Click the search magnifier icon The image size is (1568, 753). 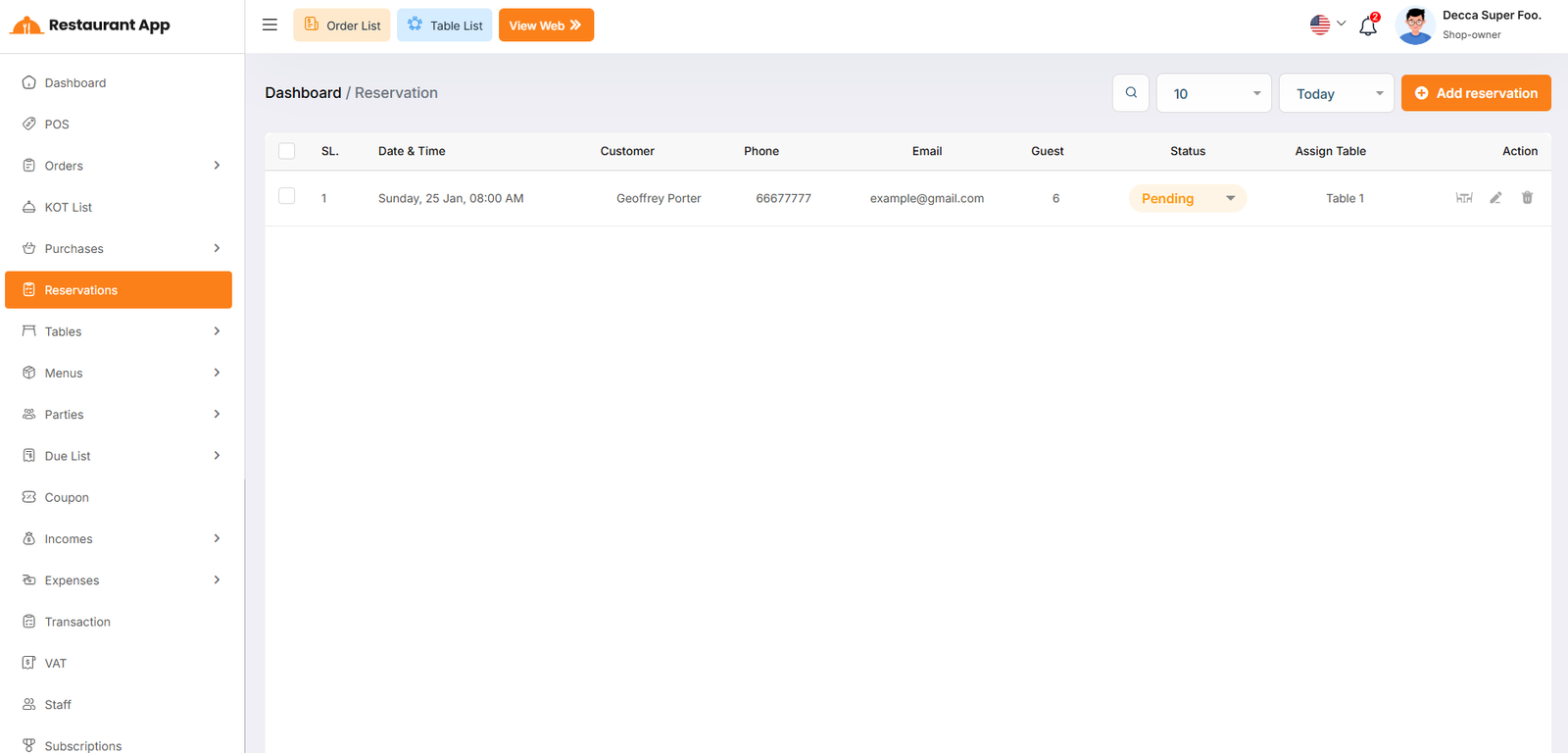[1131, 93]
